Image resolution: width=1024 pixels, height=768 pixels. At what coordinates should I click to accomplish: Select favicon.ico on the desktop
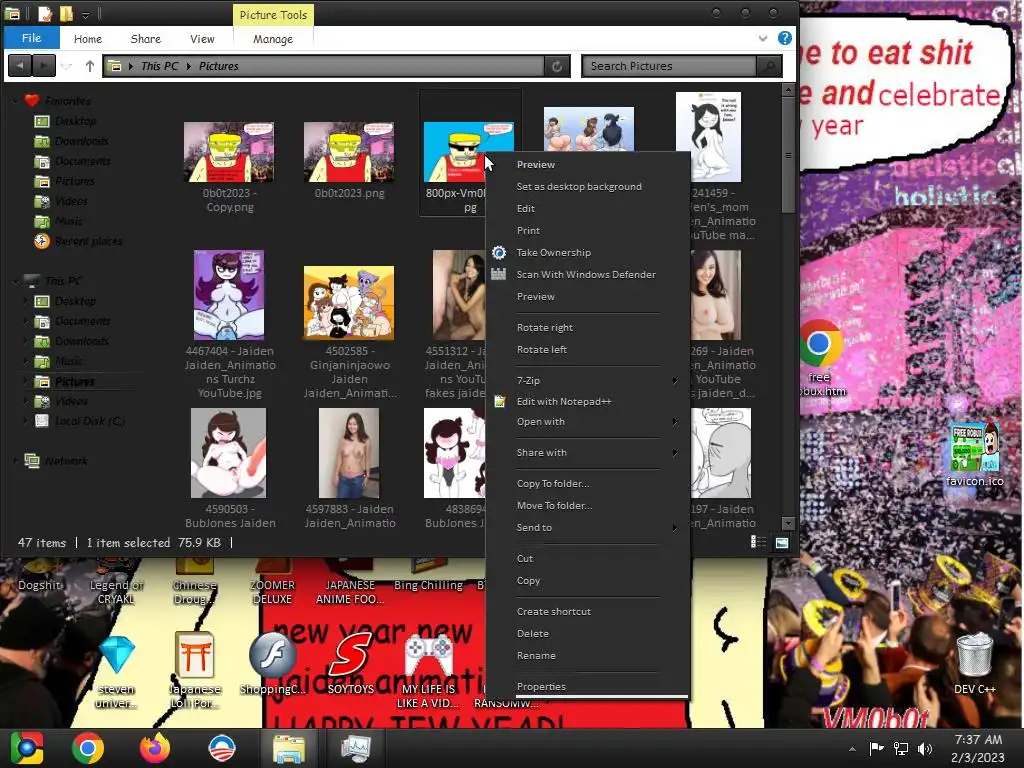[974, 454]
